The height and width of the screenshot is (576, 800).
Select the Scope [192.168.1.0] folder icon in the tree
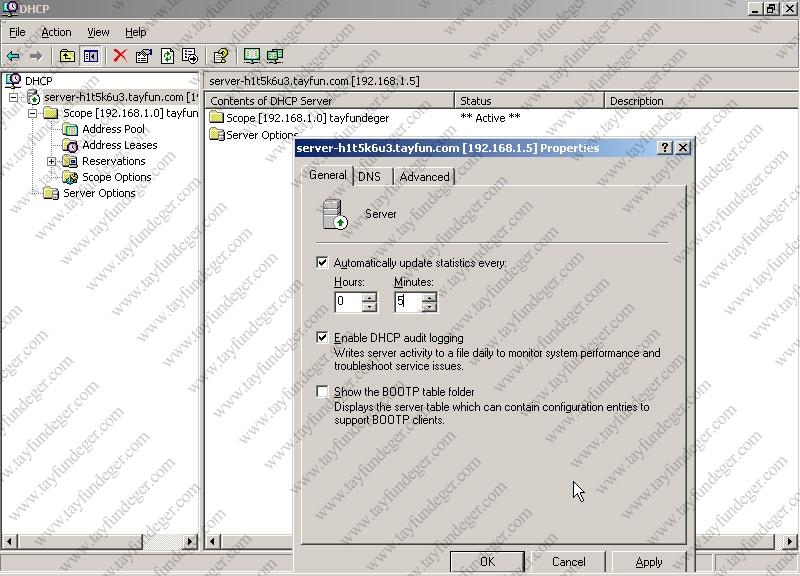coord(51,113)
